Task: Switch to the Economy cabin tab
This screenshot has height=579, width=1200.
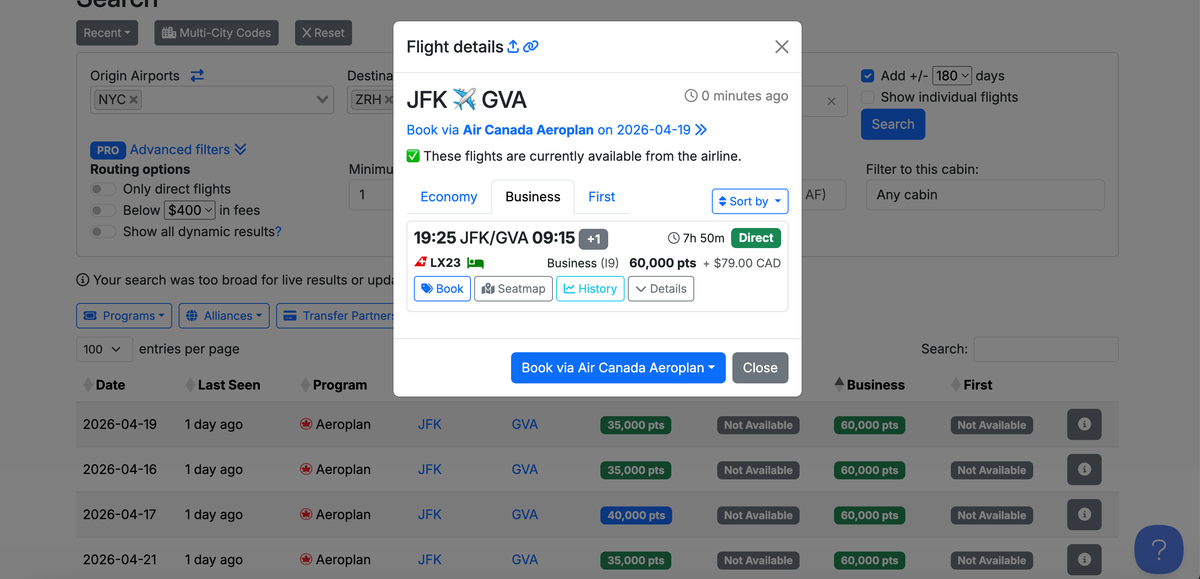Action: (x=448, y=197)
